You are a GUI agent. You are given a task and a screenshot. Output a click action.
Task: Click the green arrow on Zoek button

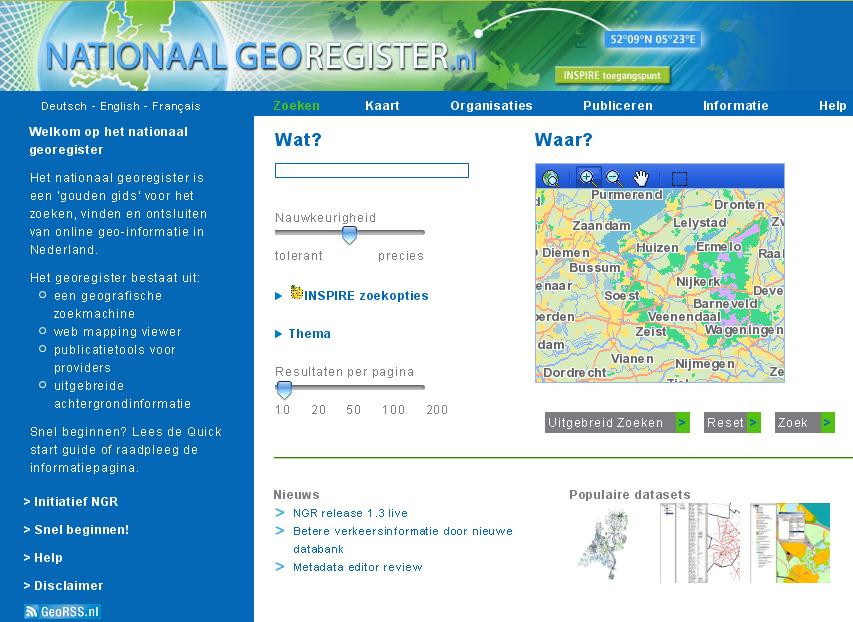pos(827,422)
